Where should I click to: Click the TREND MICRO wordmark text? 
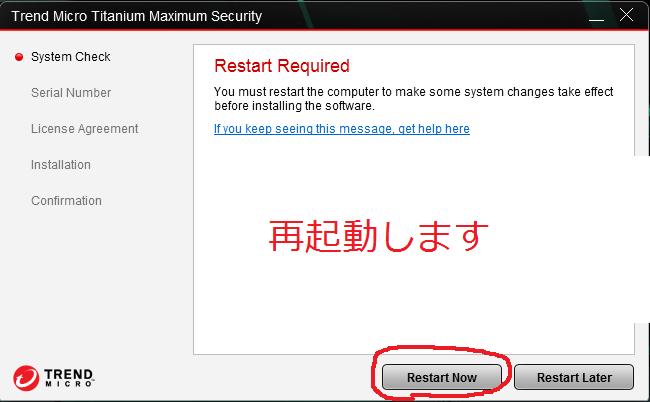click(69, 378)
